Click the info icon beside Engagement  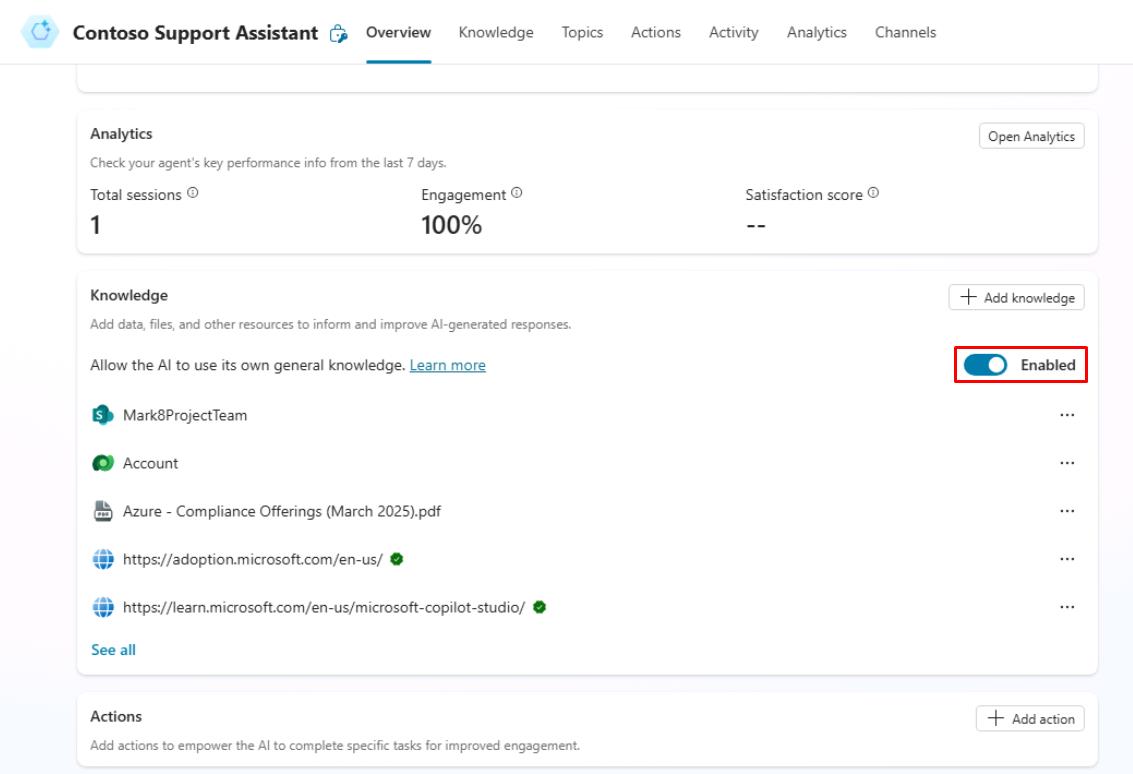coord(517,194)
